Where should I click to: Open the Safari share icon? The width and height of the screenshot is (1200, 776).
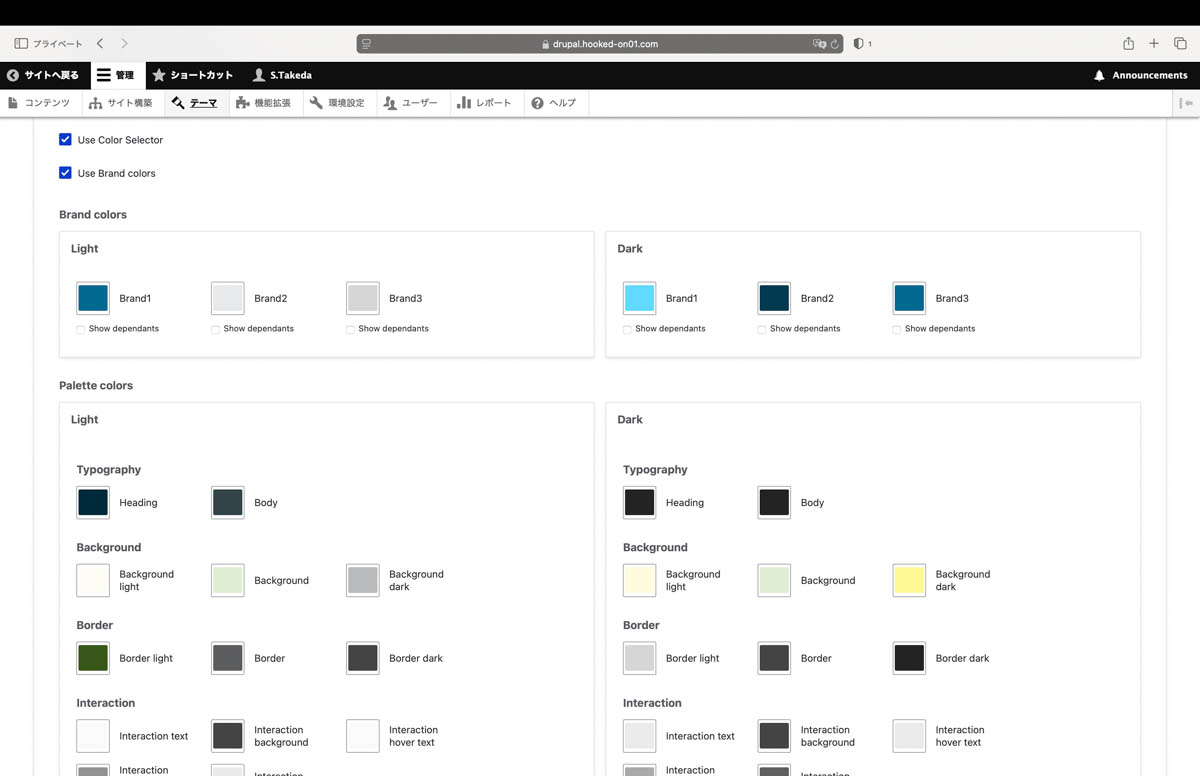(1128, 43)
